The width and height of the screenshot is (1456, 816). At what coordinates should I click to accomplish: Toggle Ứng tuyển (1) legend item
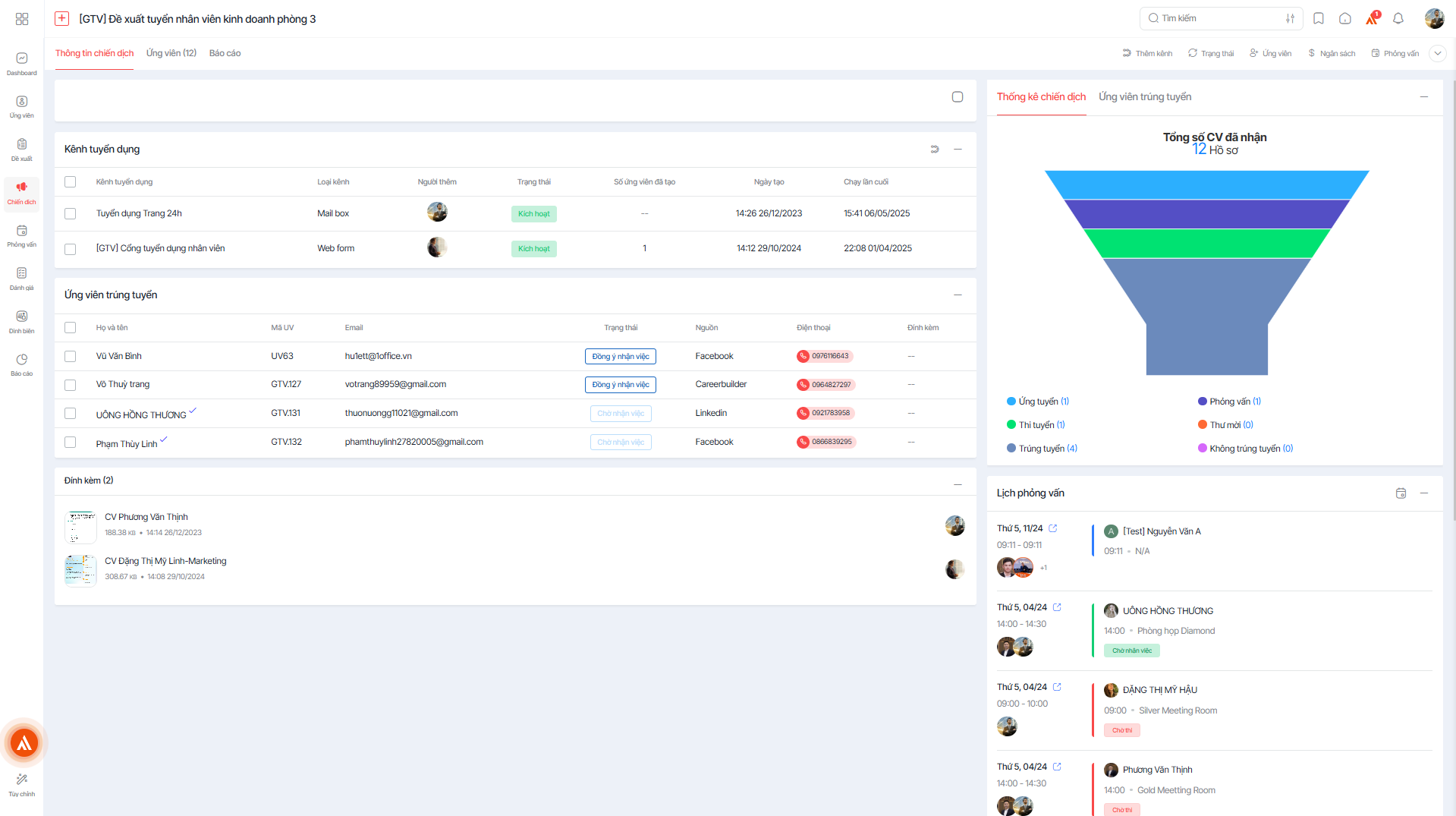pyautogui.click(x=1038, y=402)
